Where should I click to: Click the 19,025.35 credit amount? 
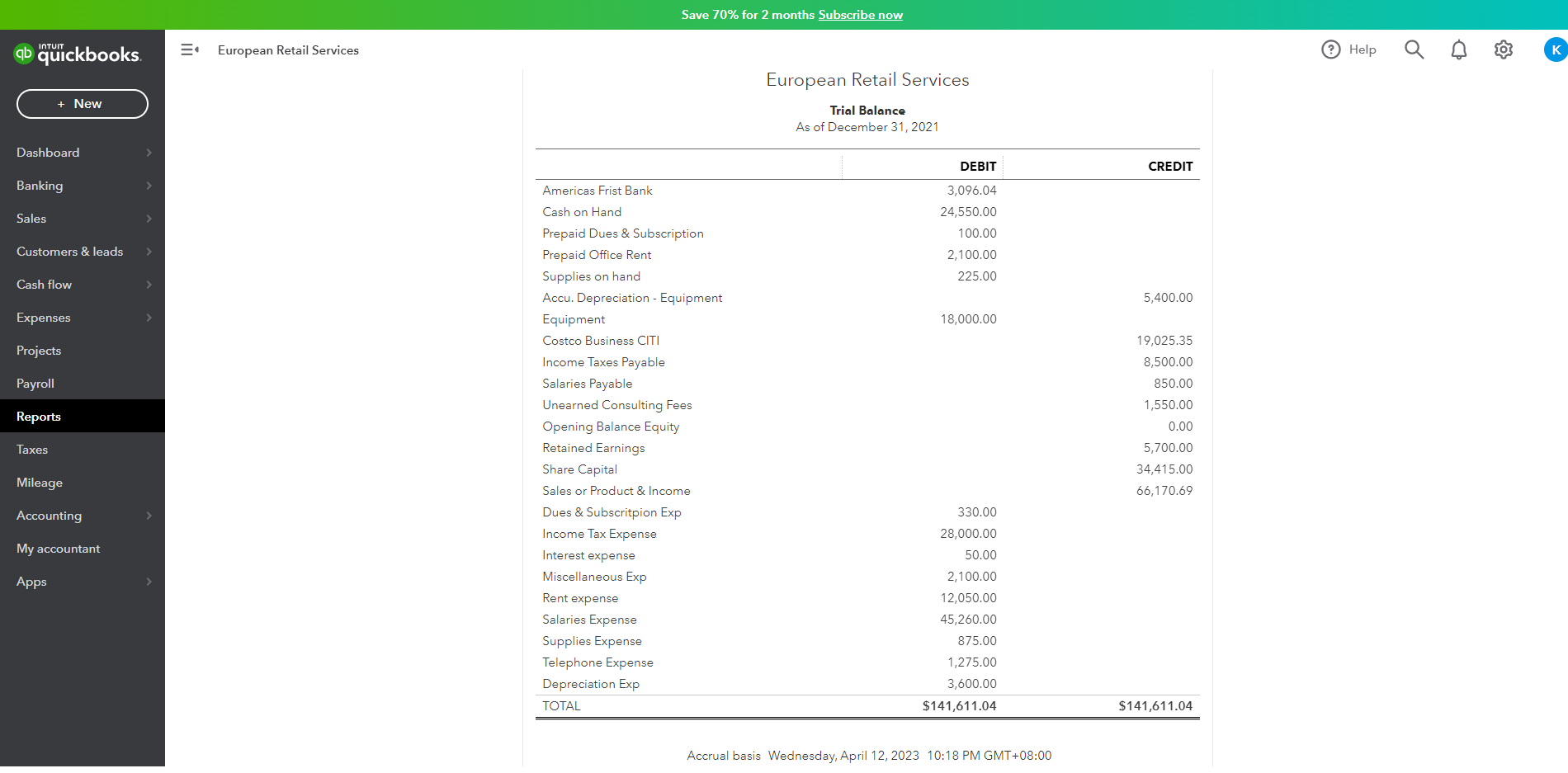pyautogui.click(x=1164, y=341)
